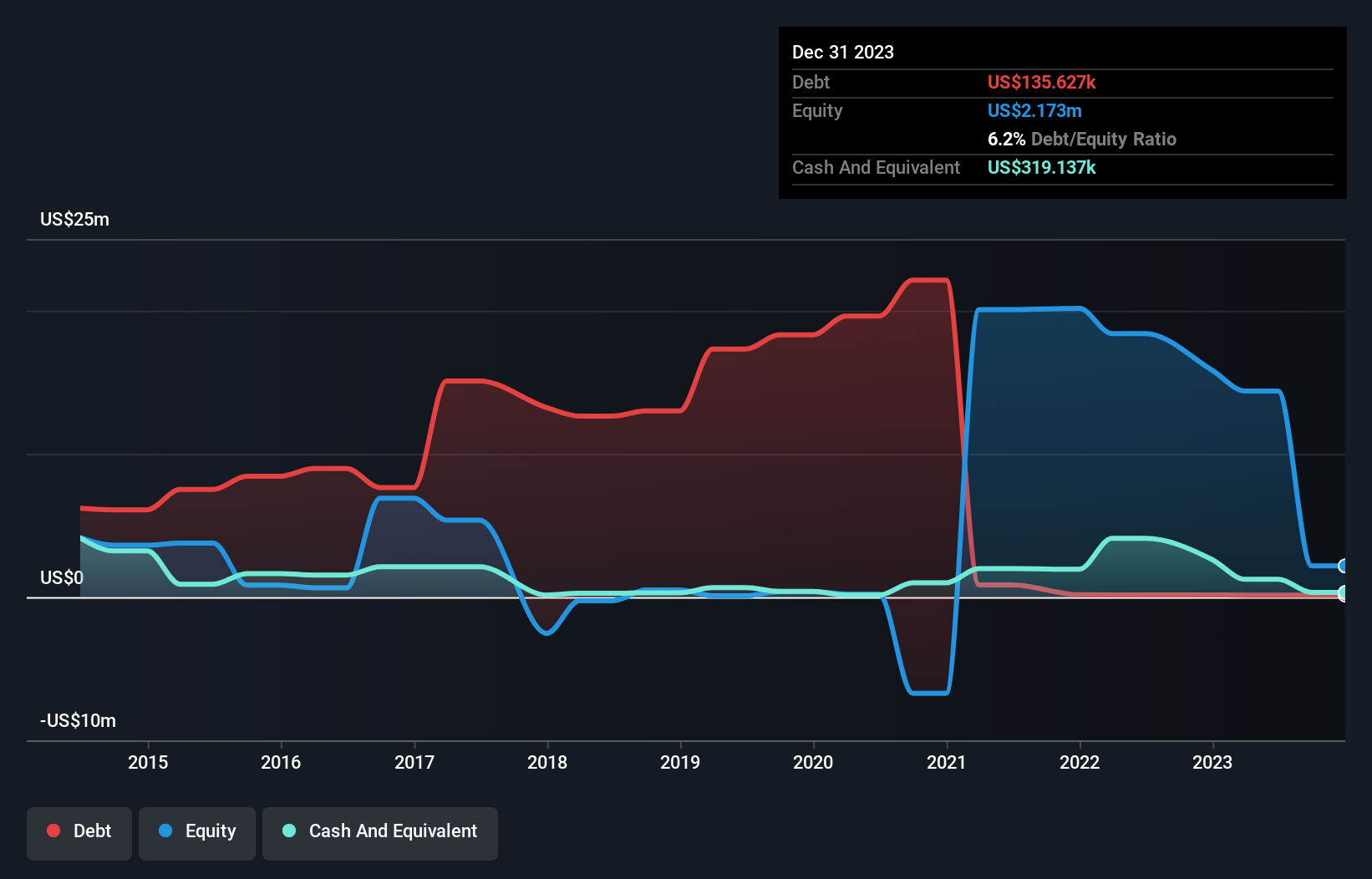This screenshot has width=1372, height=879.
Task: Select the 2019 x-axis label
Action: point(680,762)
